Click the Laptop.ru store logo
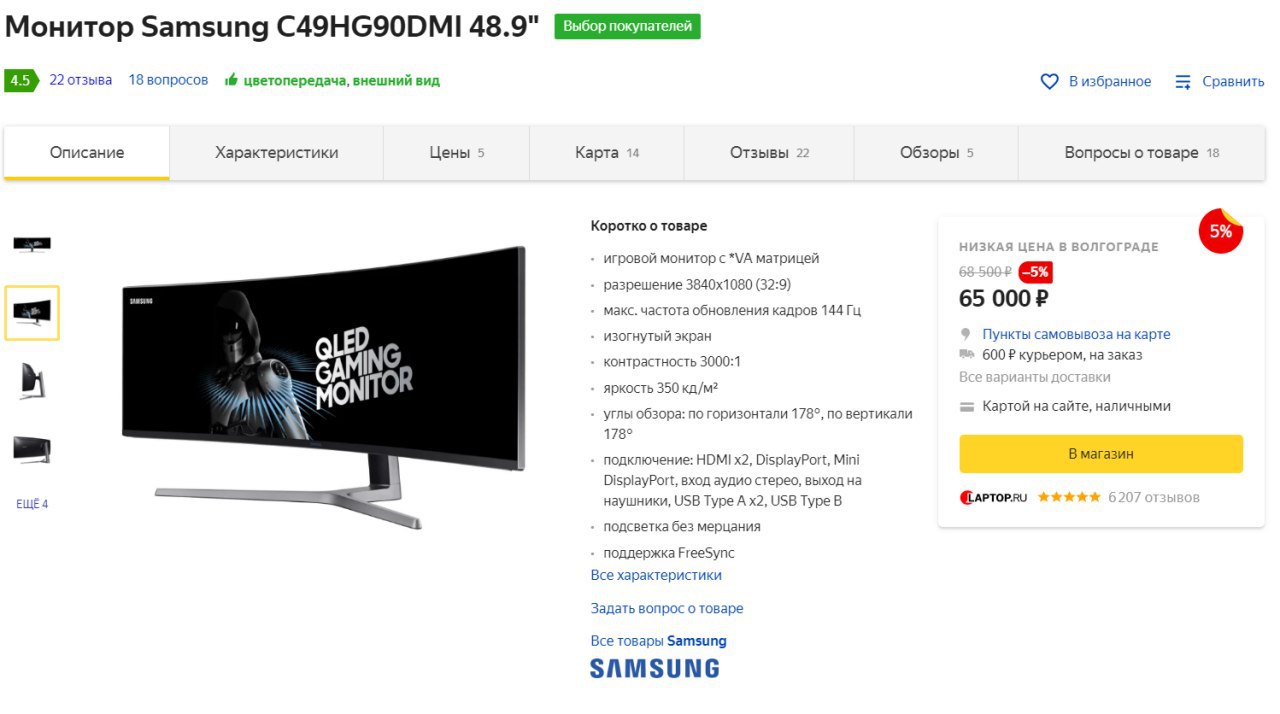This screenshot has height=714, width=1280. (993, 497)
